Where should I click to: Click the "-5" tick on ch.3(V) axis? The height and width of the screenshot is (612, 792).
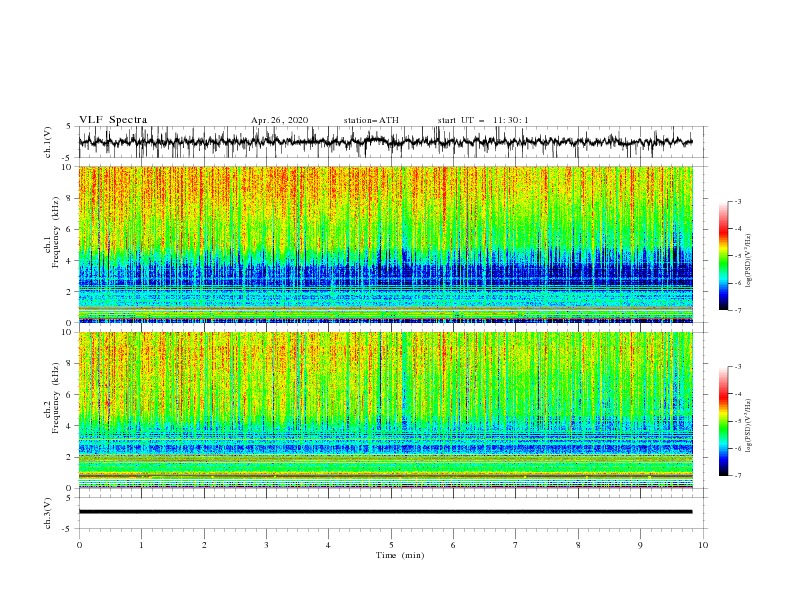68,529
